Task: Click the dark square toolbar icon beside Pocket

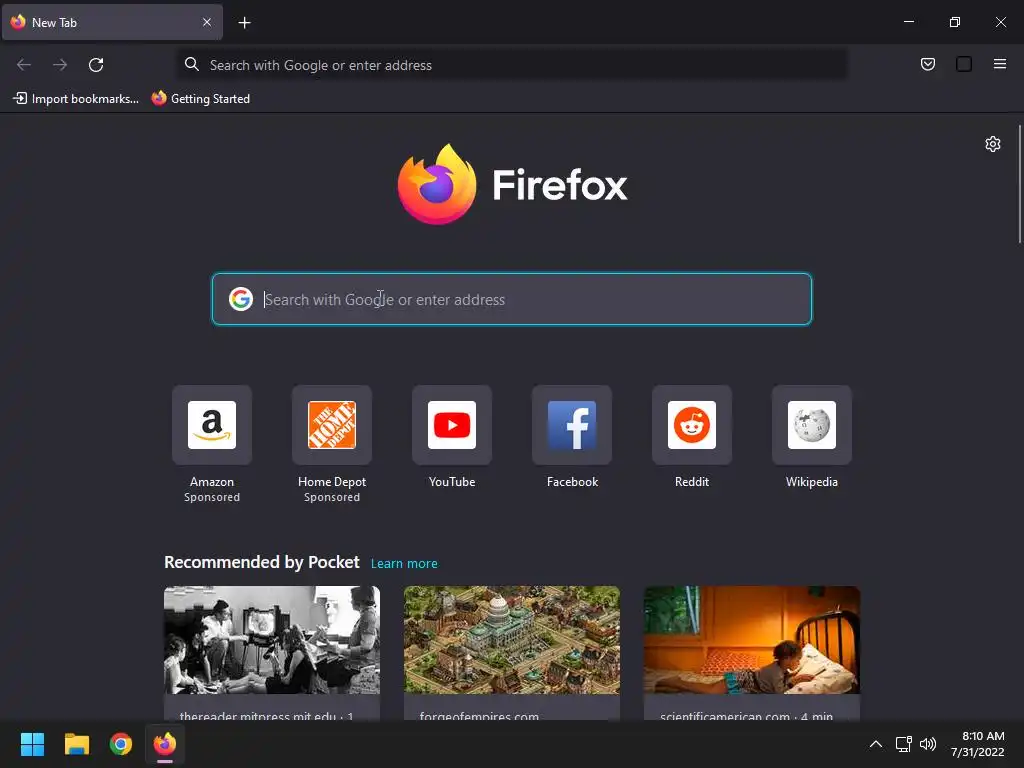Action: pos(964,64)
